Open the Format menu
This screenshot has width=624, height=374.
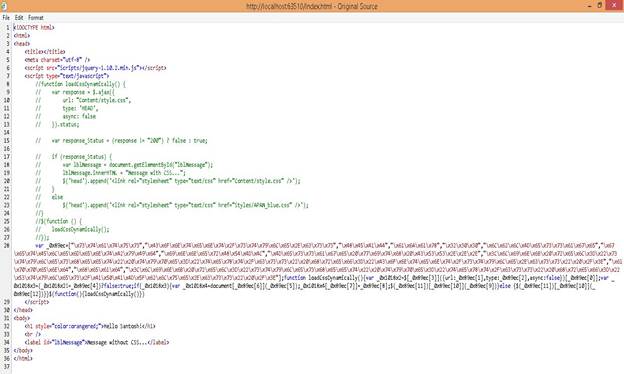coord(36,18)
